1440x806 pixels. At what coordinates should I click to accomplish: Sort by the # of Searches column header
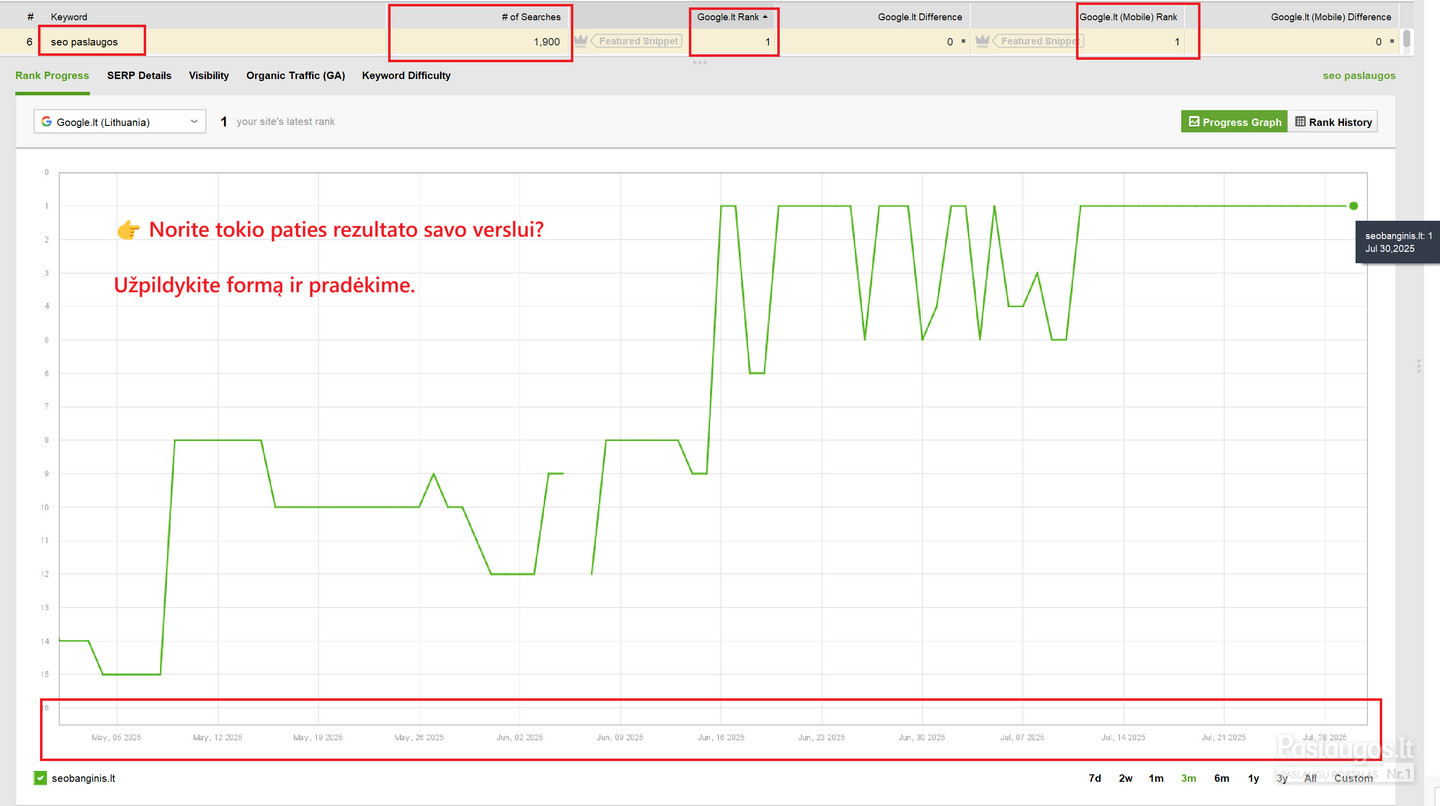click(x=531, y=17)
